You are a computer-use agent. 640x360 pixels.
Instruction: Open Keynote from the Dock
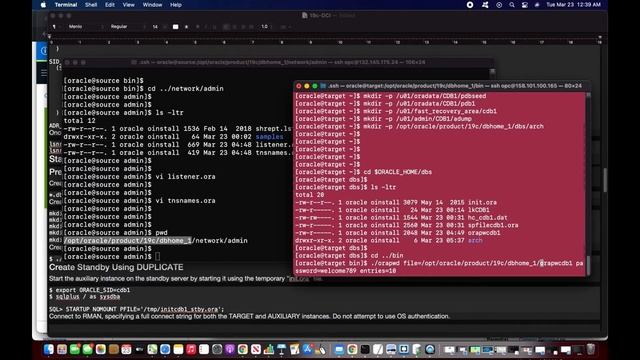(x=282, y=349)
